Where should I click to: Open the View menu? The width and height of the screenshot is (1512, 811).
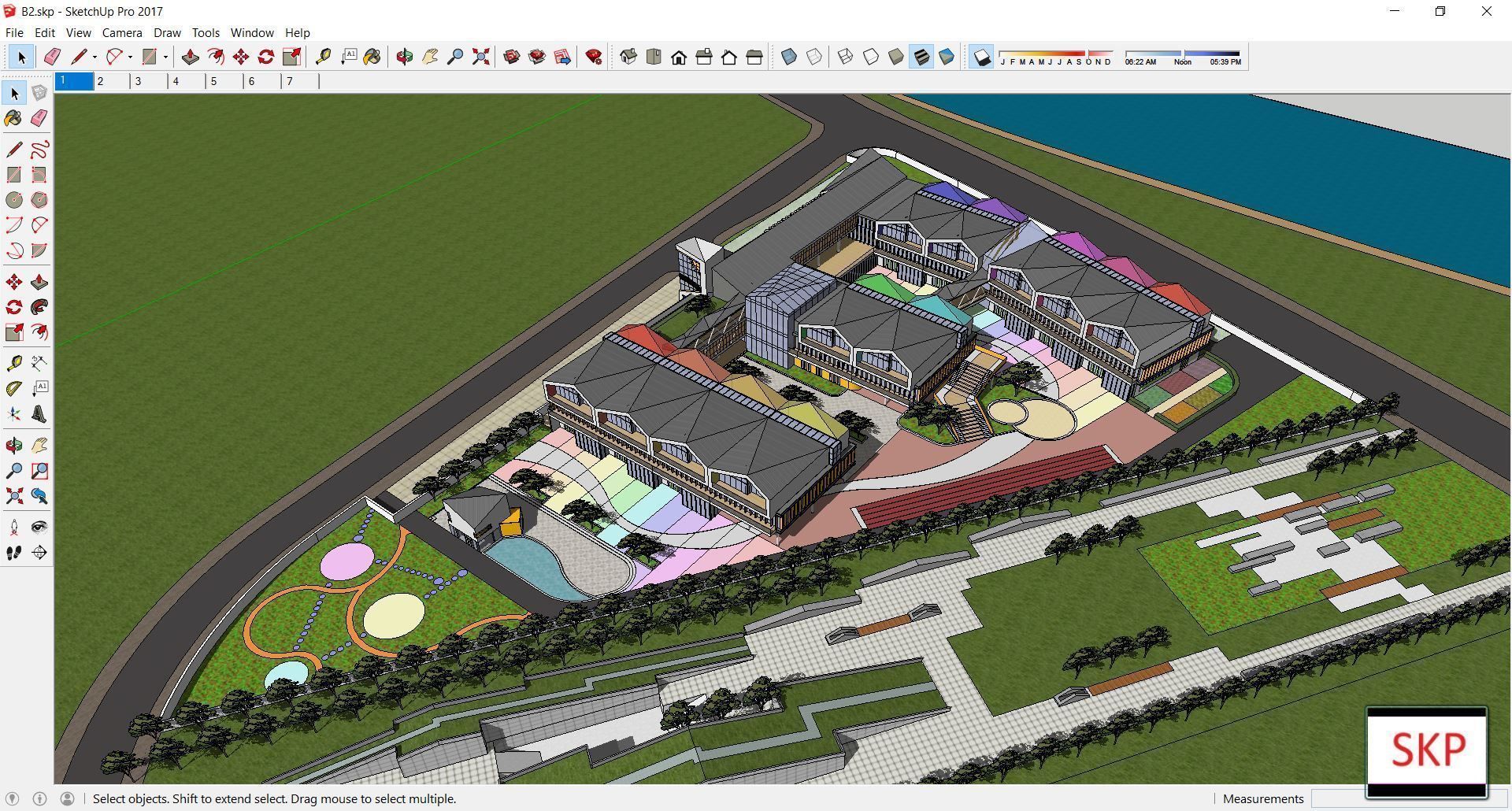78,32
